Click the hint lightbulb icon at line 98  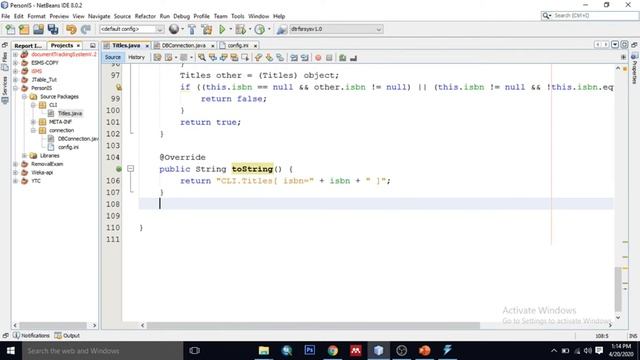pyautogui.click(x=119, y=87)
